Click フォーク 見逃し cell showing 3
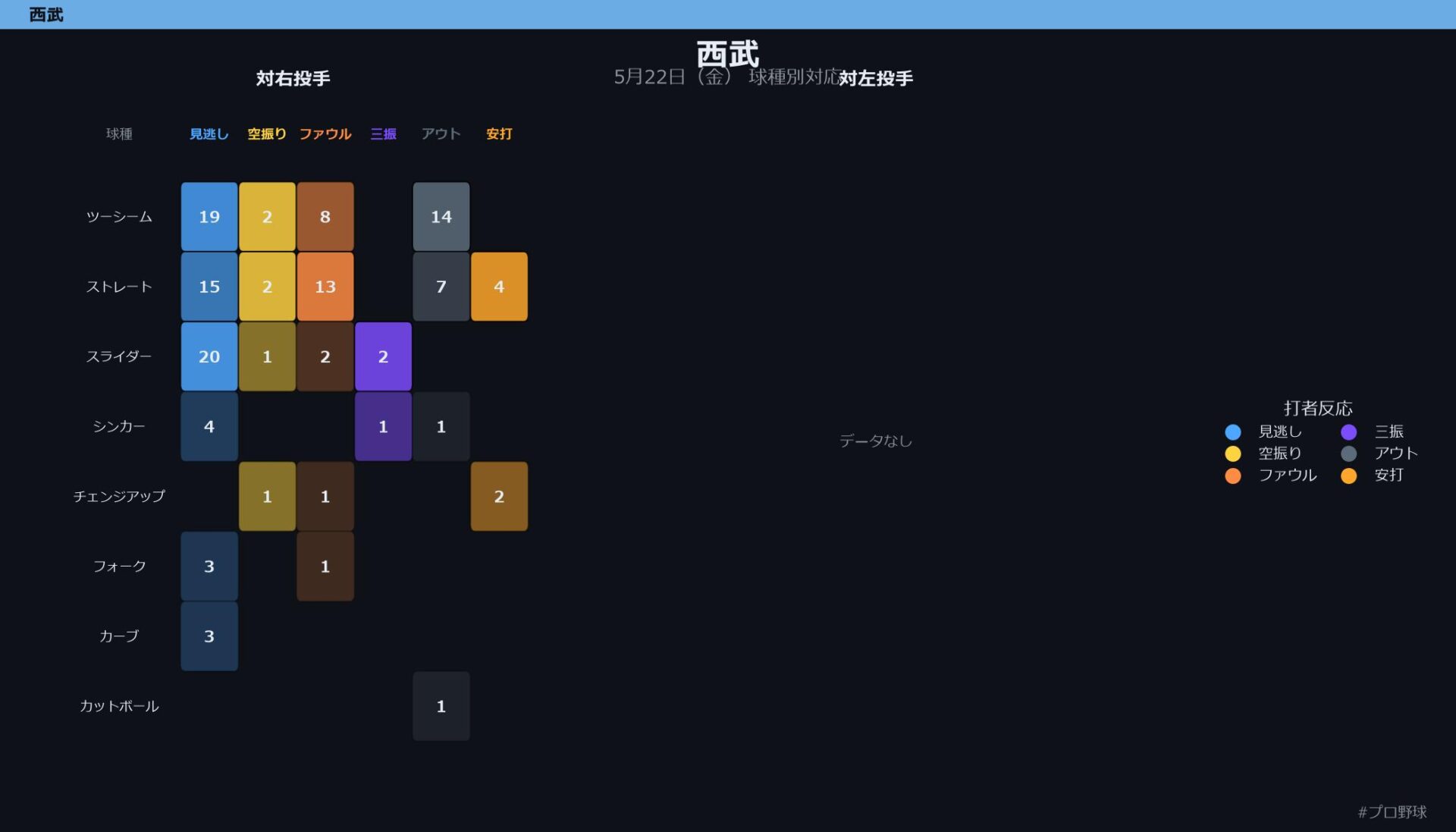Image resolution: width=1456 pixels, height=832 pixels. 209,567
